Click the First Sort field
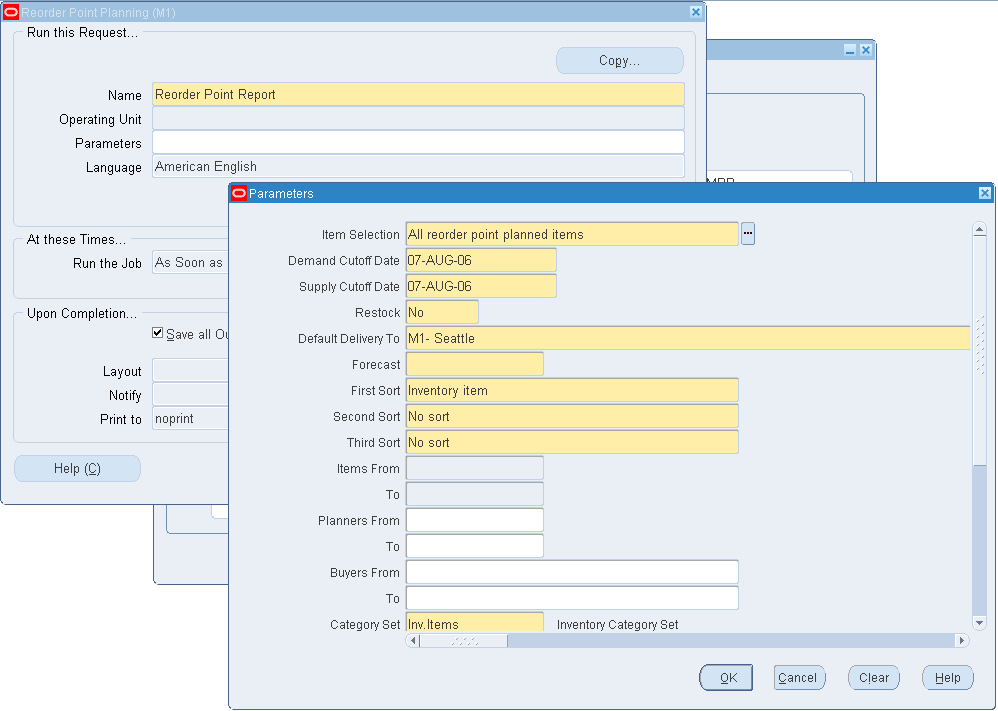The height and width of the screenshot is (711, 998). tap(572, 390)
